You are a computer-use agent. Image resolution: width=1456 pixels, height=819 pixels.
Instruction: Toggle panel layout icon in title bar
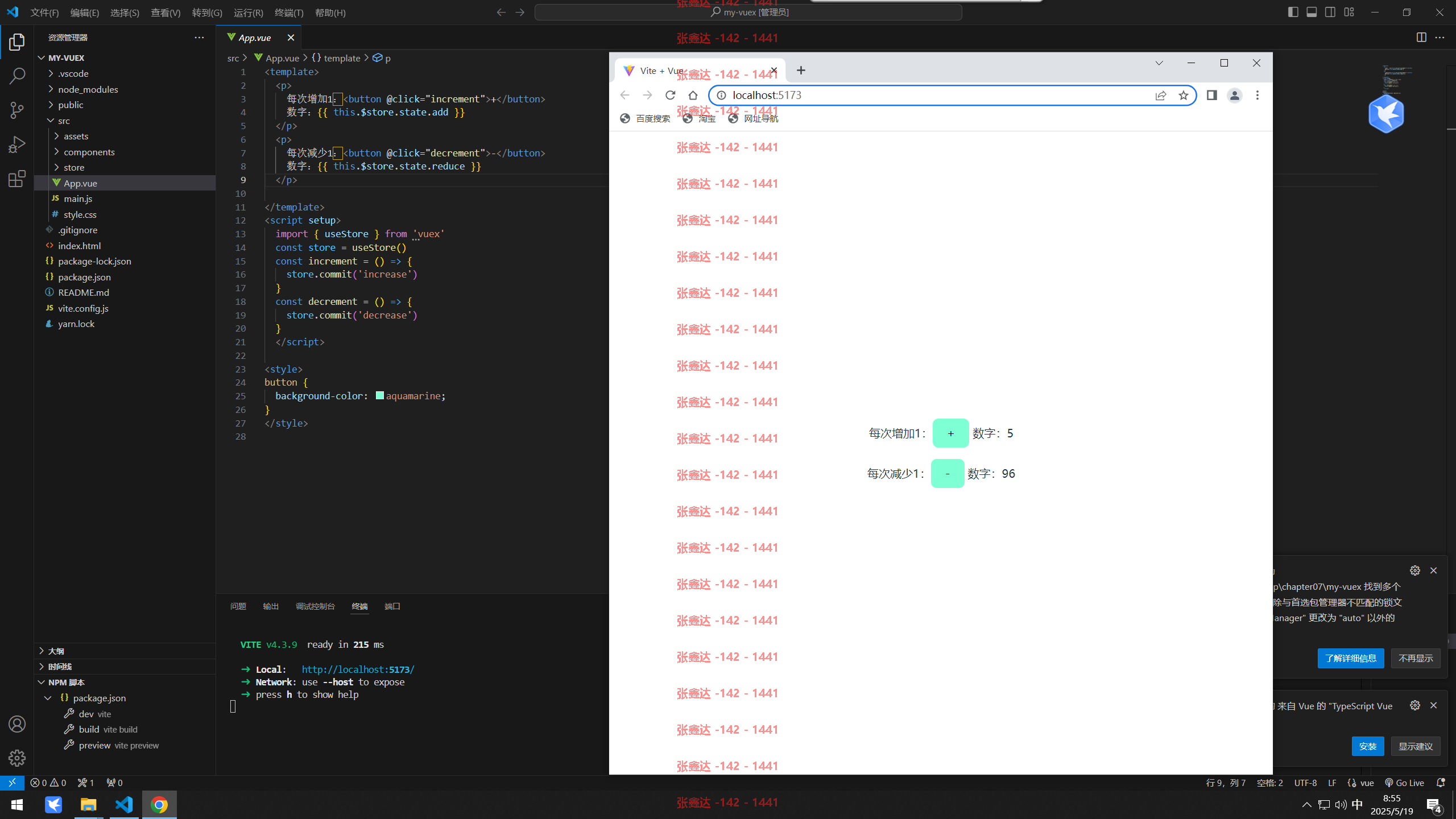coord(1312,13)
